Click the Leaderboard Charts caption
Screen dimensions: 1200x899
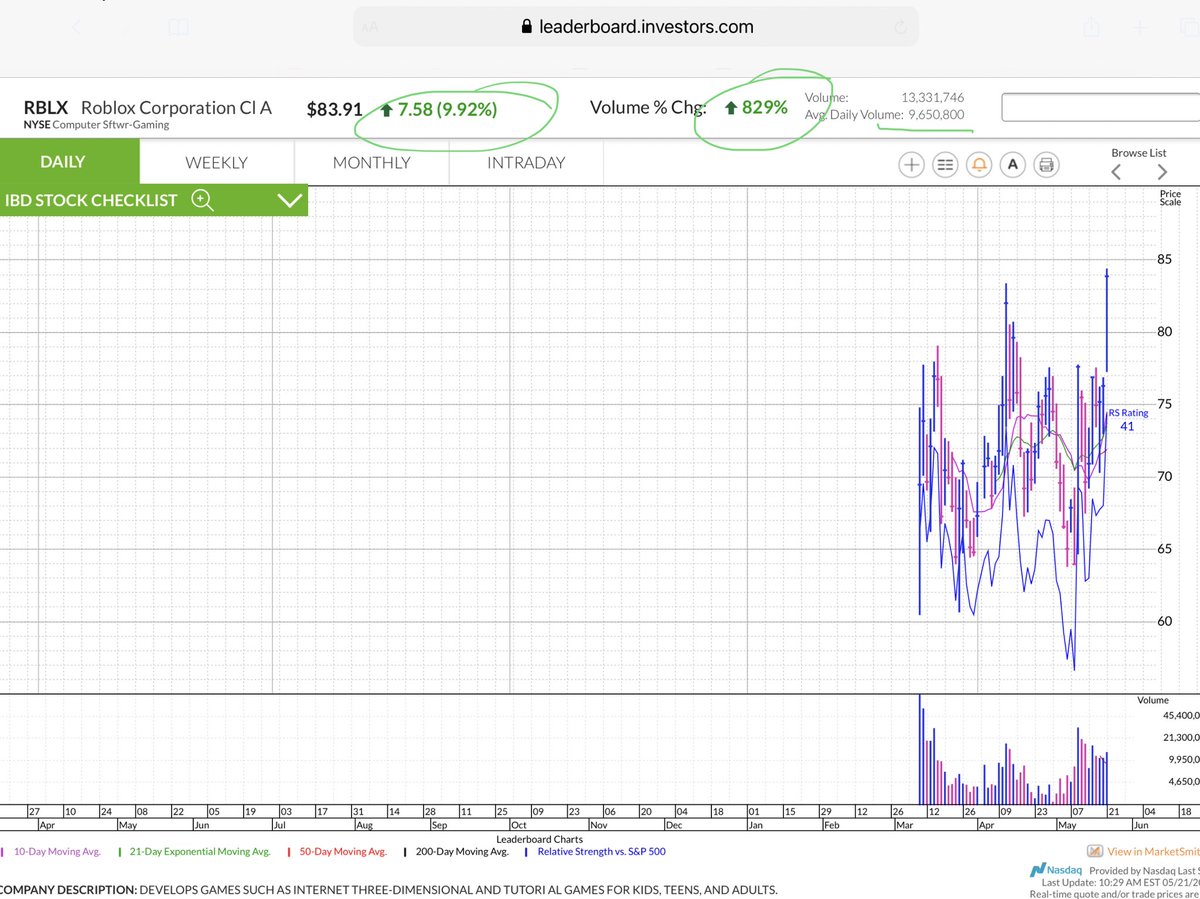click(539, 839)
